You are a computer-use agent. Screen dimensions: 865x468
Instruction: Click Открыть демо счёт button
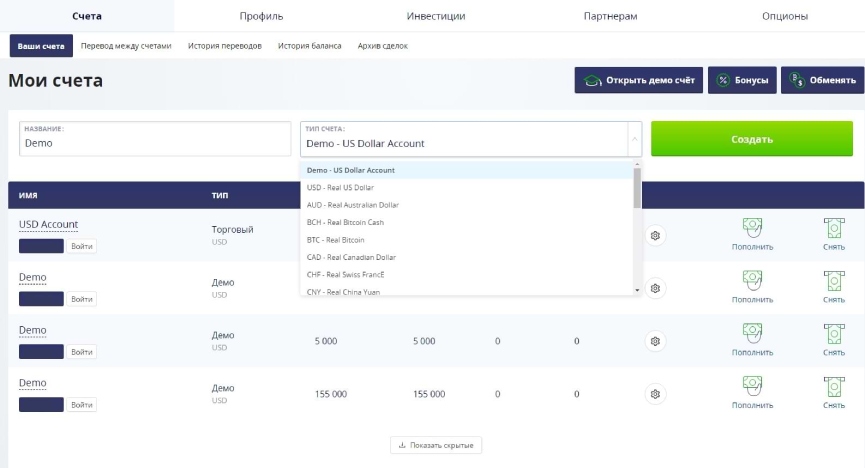638,81
